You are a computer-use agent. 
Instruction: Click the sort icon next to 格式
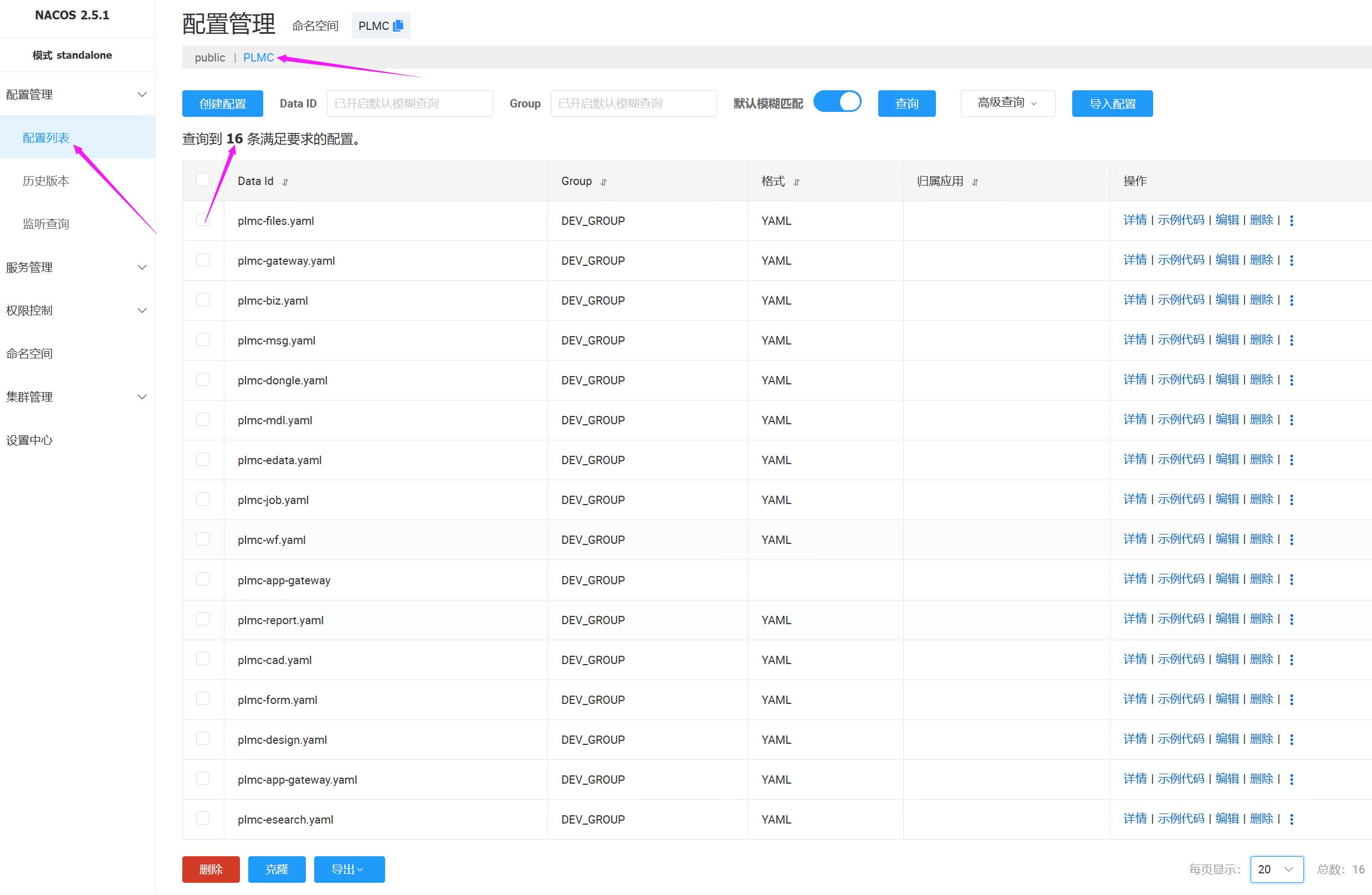(796, 182)
